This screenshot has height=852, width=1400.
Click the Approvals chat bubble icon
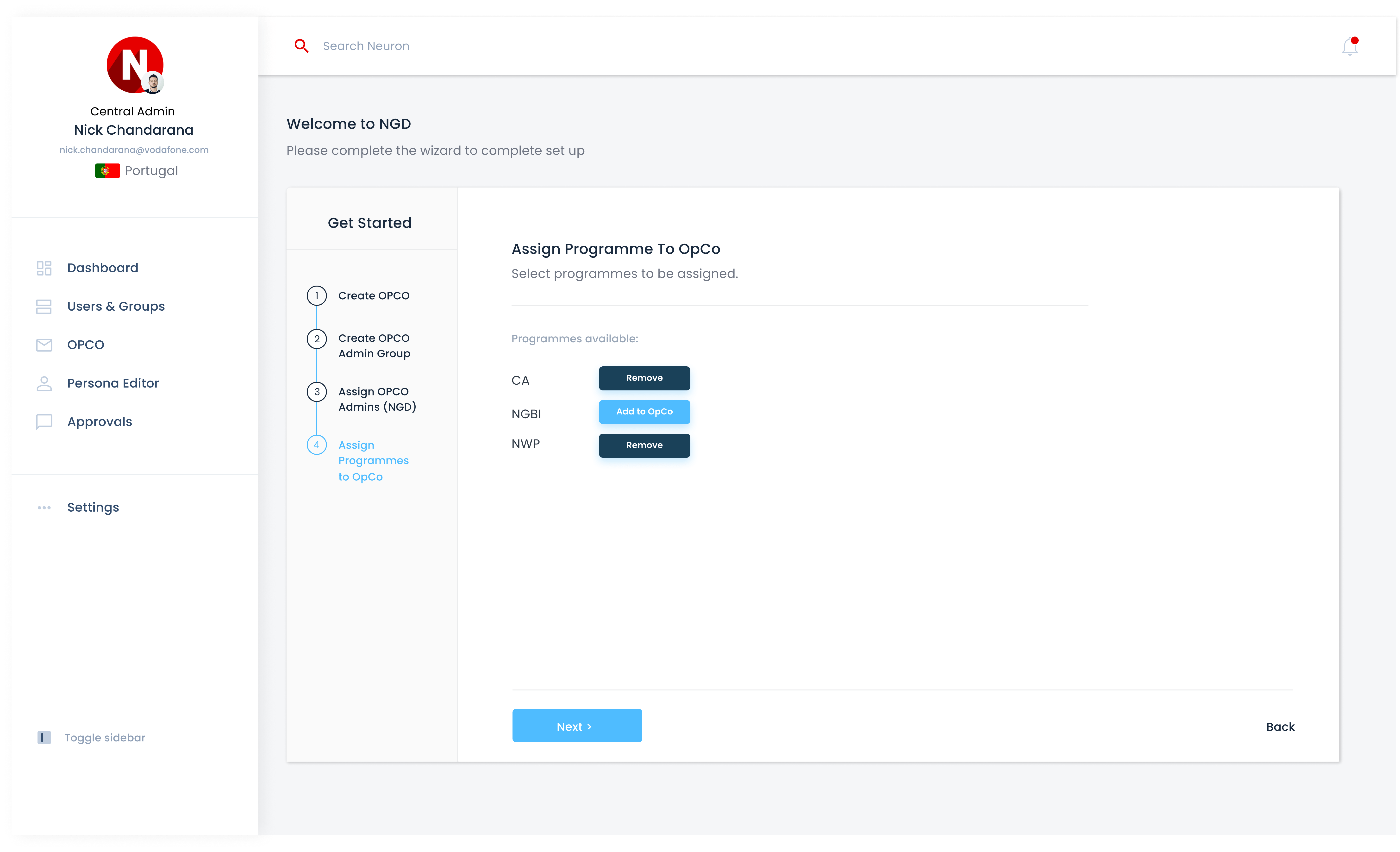pyautogui.click(x=44, y=422)
